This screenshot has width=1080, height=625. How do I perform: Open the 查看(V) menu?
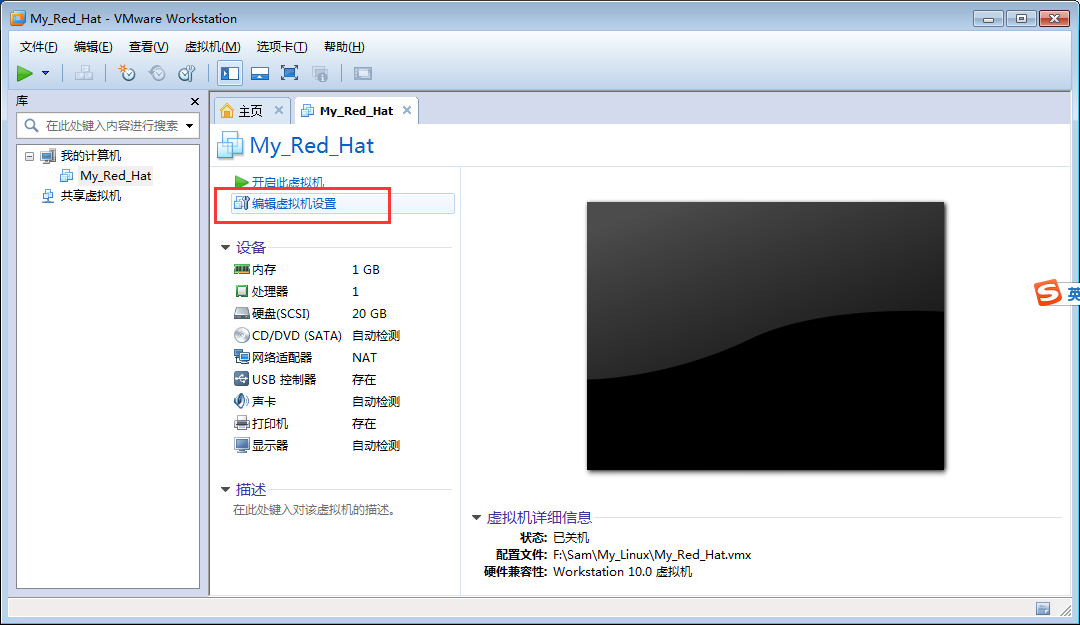click(148, 47)
